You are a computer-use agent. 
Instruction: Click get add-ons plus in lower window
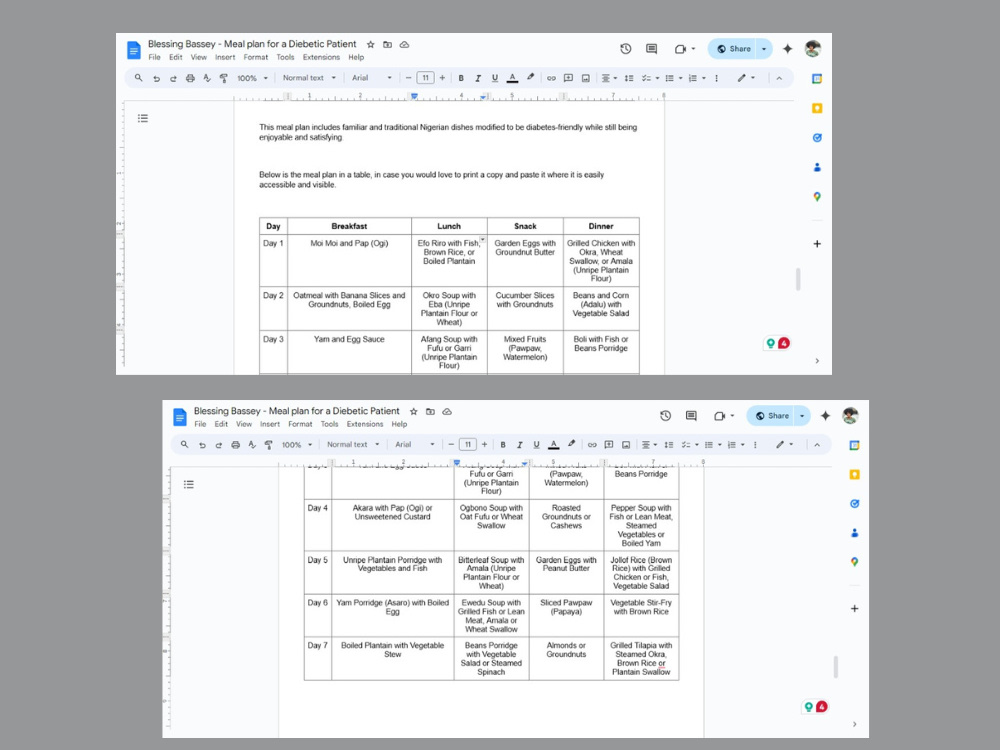[x=855, y=608]
